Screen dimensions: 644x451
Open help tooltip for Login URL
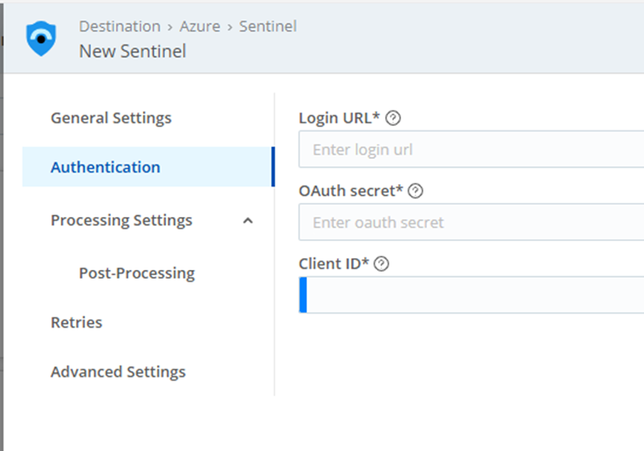[x=393, y=118]
